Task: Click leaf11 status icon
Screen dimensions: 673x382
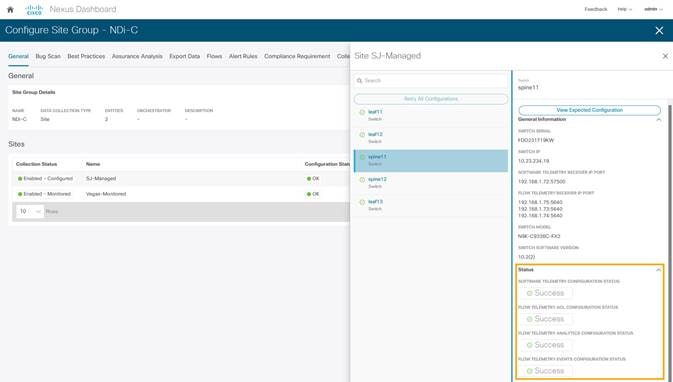Action: click(362, 112)
